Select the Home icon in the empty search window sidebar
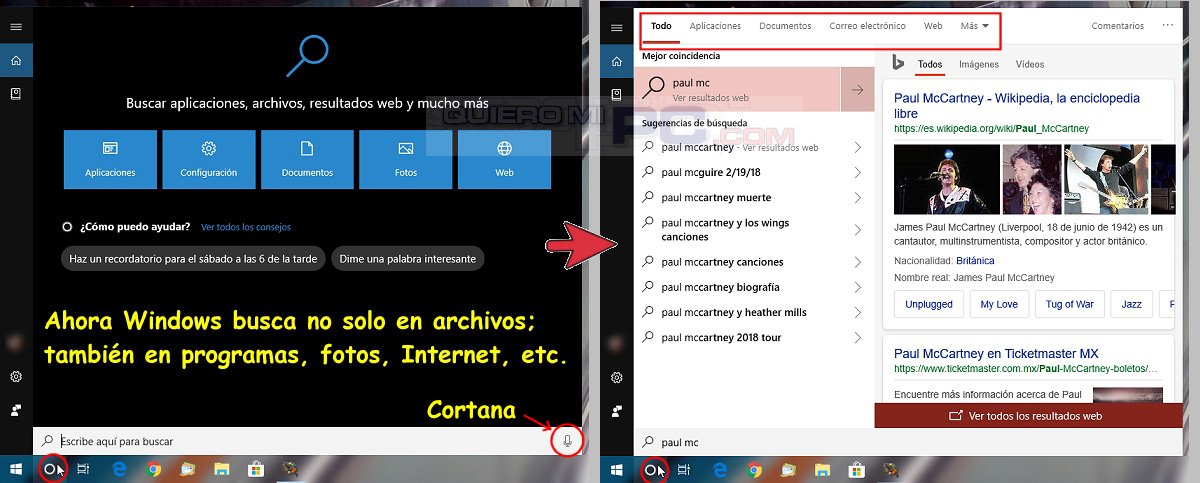The width and height of the screenshot is (1200, 483). [x=16, y=61]
